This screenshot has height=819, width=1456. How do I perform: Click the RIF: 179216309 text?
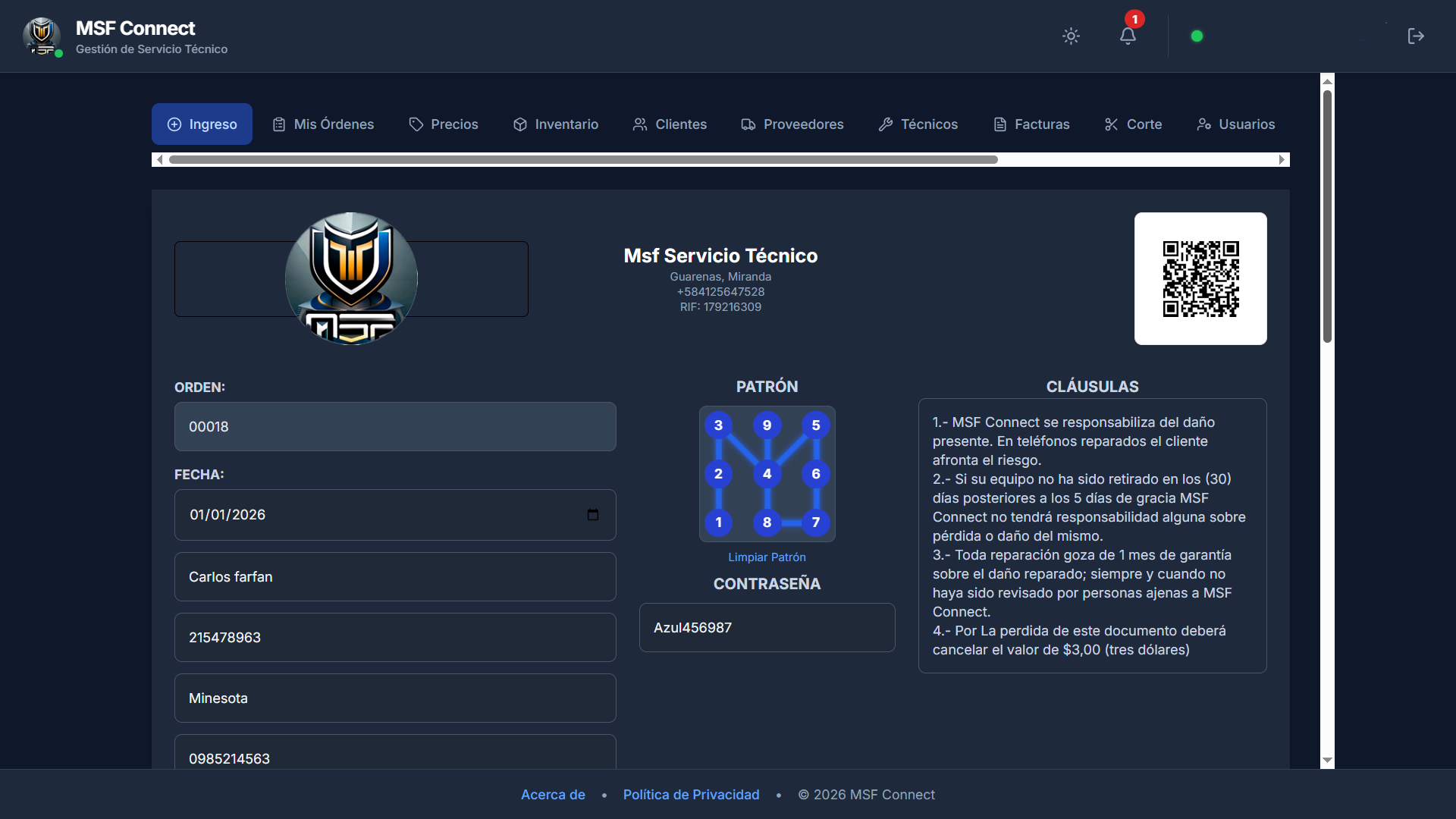(720, 307)
